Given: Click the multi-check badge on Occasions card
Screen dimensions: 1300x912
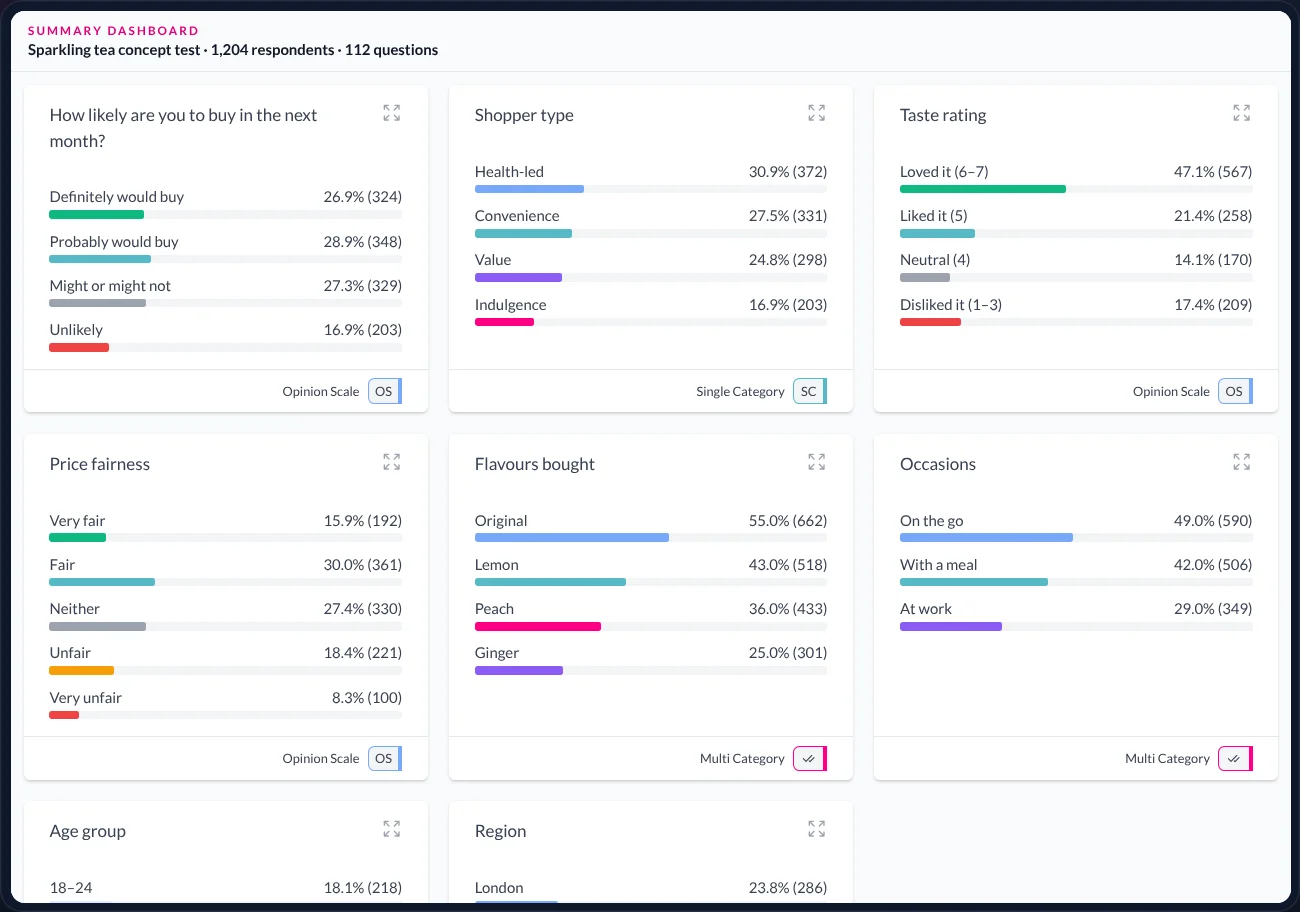Looking at the screenshot, I should tap(1235, 758).
